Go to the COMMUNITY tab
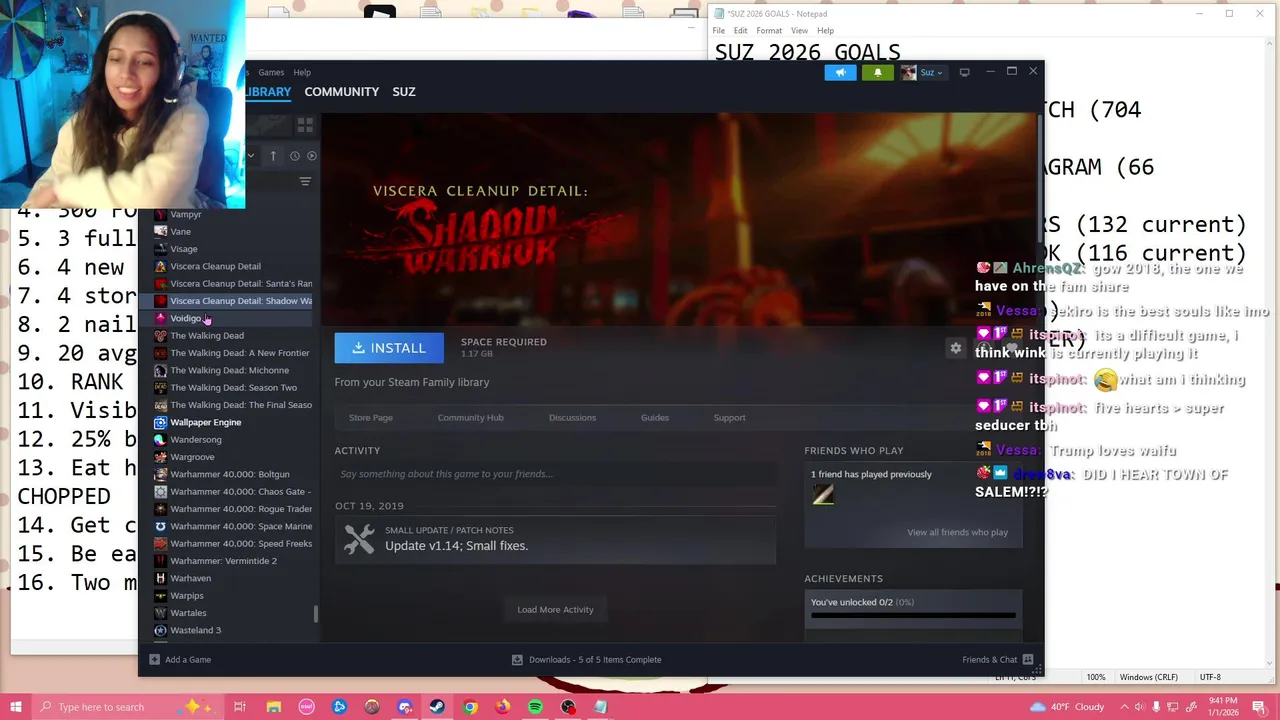This screenshot has height=720, width=1280. tap(342, 91)
